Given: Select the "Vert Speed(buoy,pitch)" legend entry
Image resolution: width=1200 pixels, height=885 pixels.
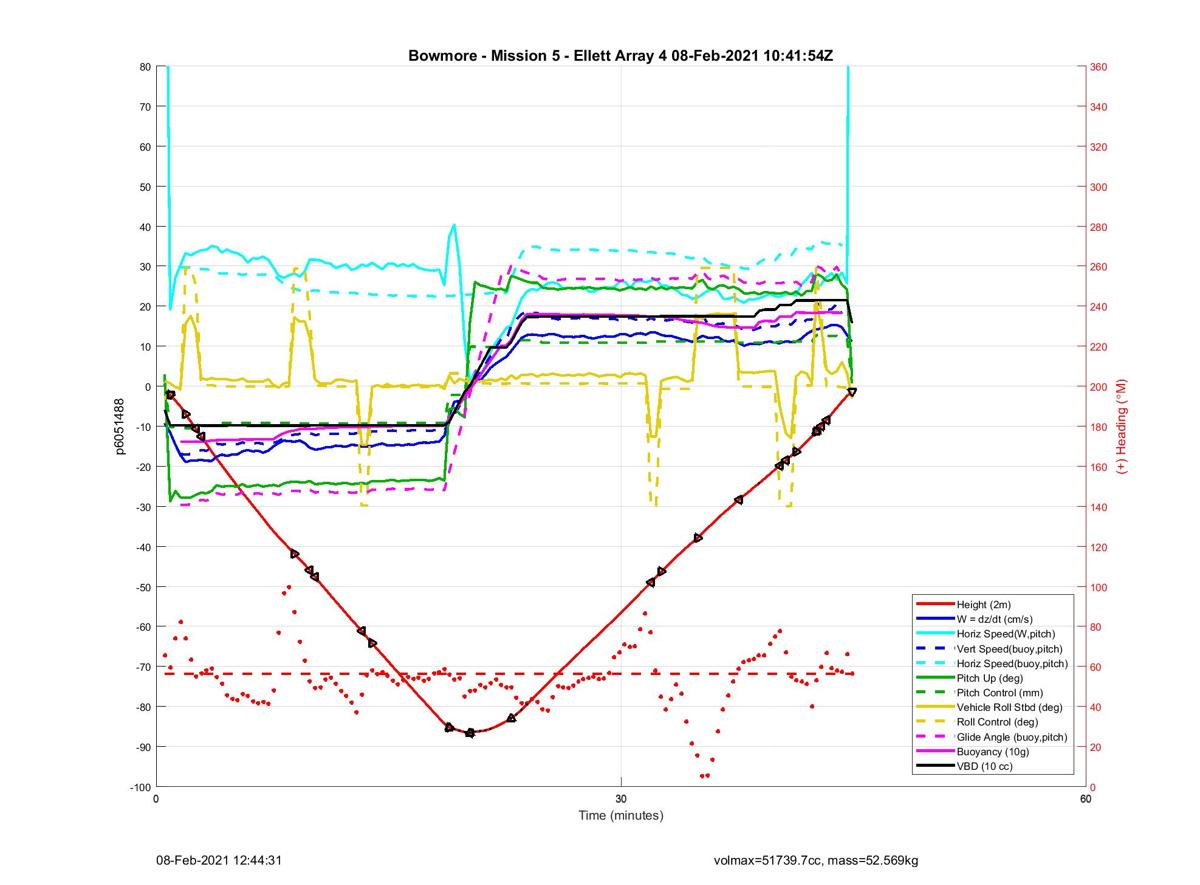Looking at the screenshot, I should click(x=1009, y=649).
